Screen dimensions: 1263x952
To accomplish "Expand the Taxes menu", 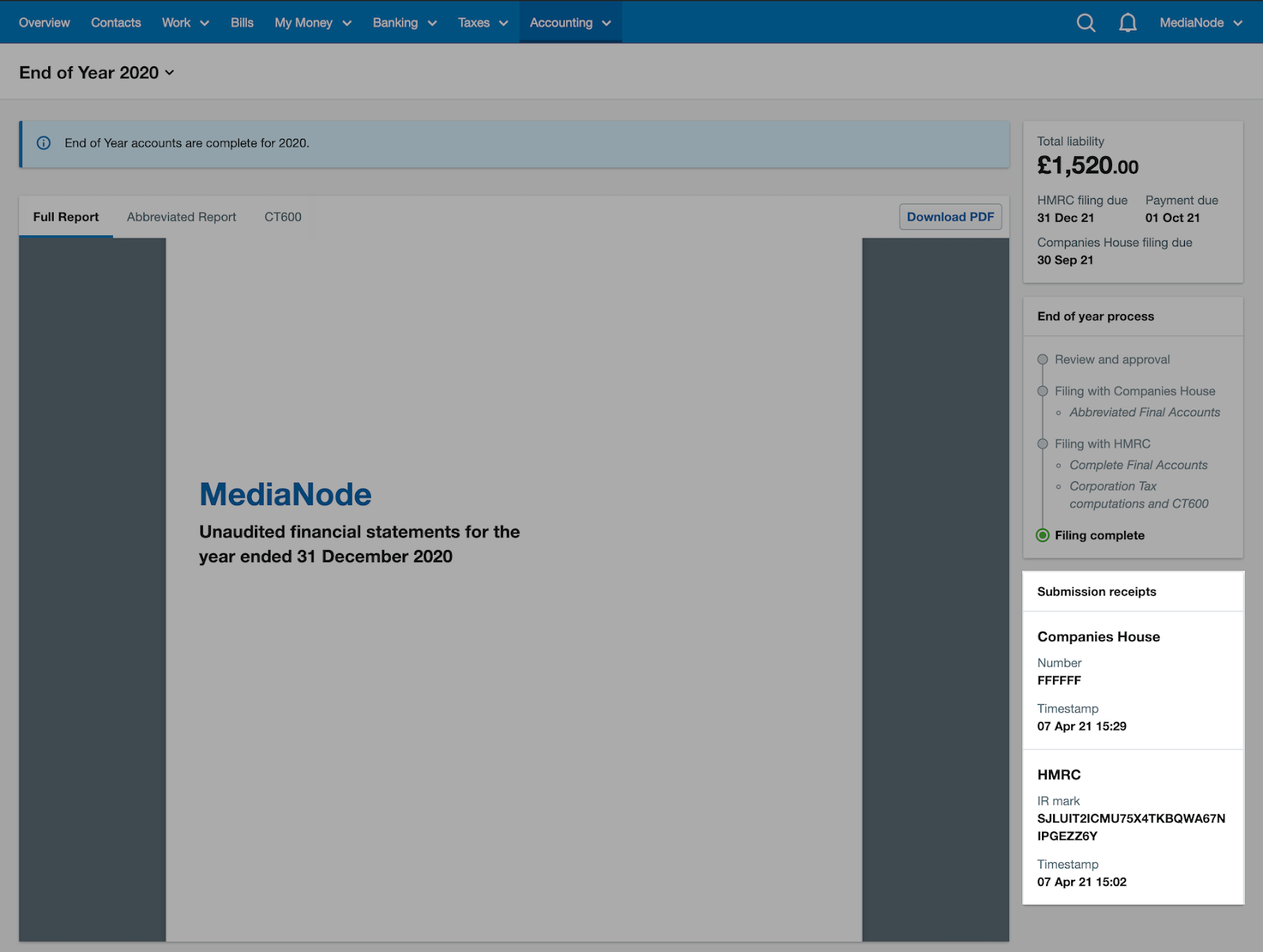I will click(x=483, y=23).
